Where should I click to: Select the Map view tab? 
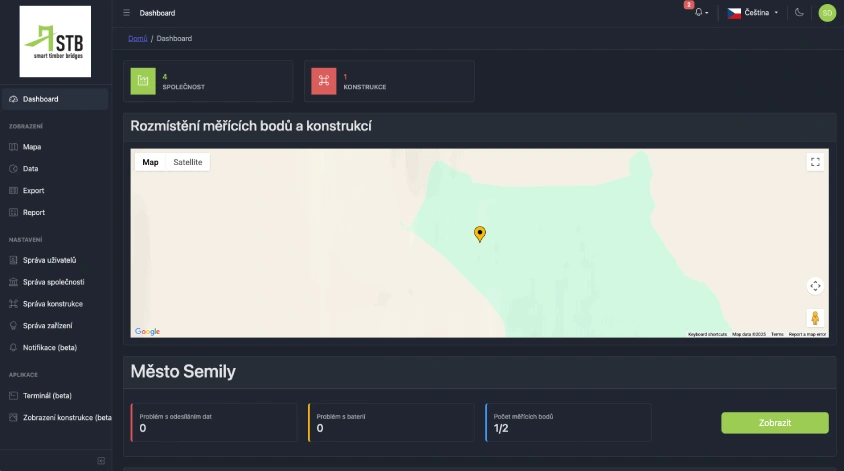[x=150, y=162]
